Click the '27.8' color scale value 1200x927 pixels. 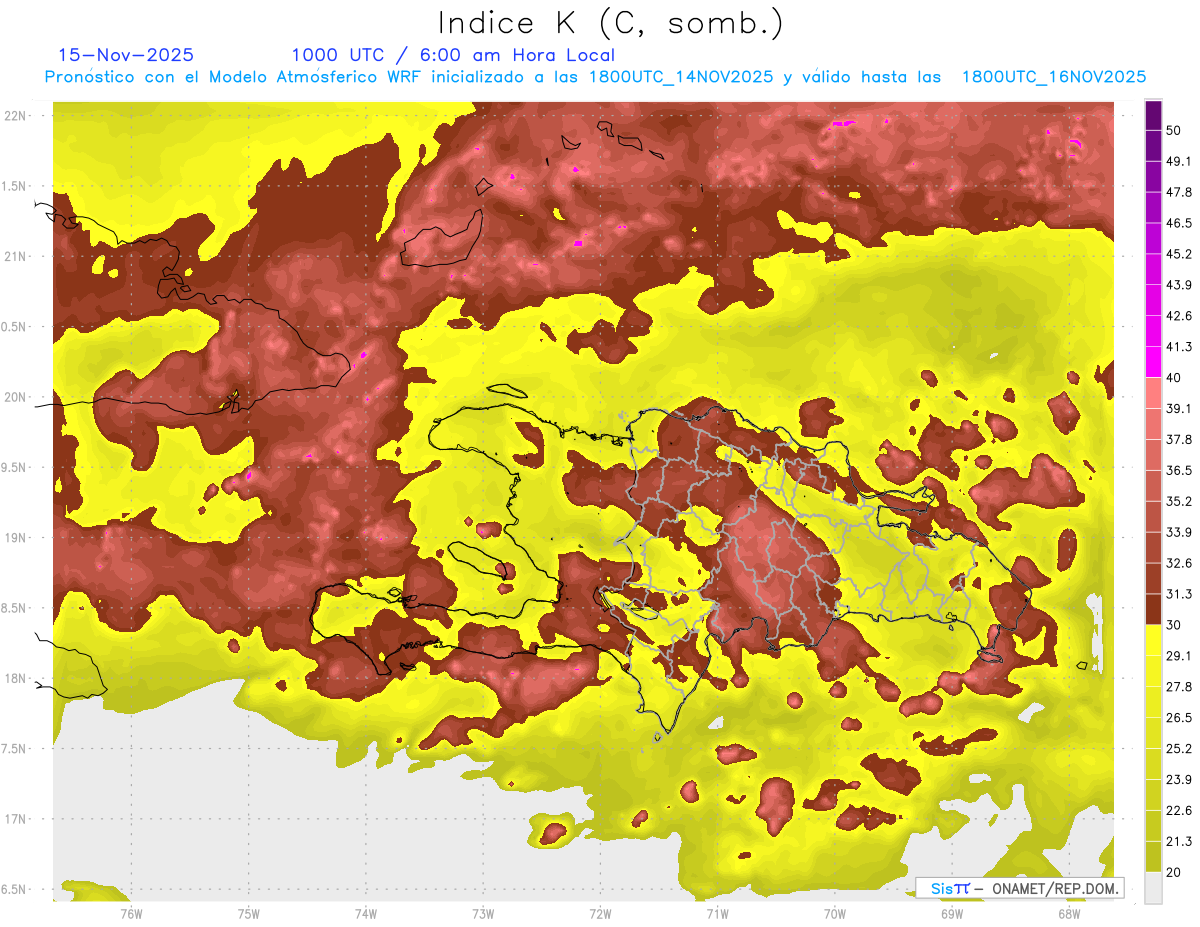pos(1179,686)
